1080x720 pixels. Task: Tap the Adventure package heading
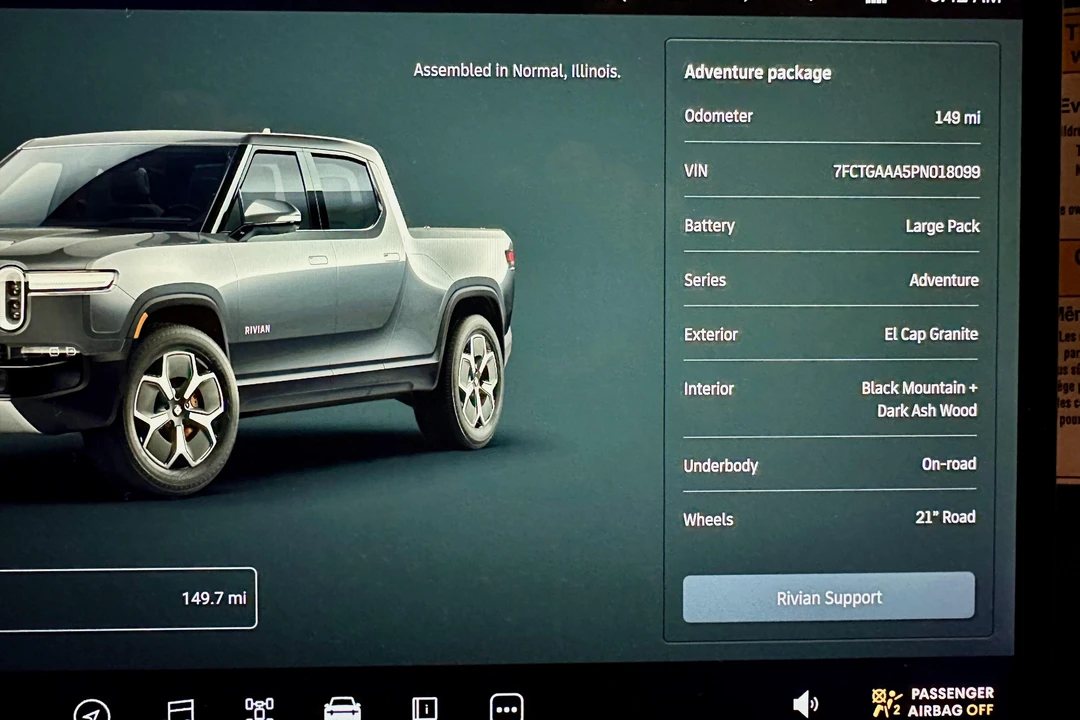coord(758,73)
